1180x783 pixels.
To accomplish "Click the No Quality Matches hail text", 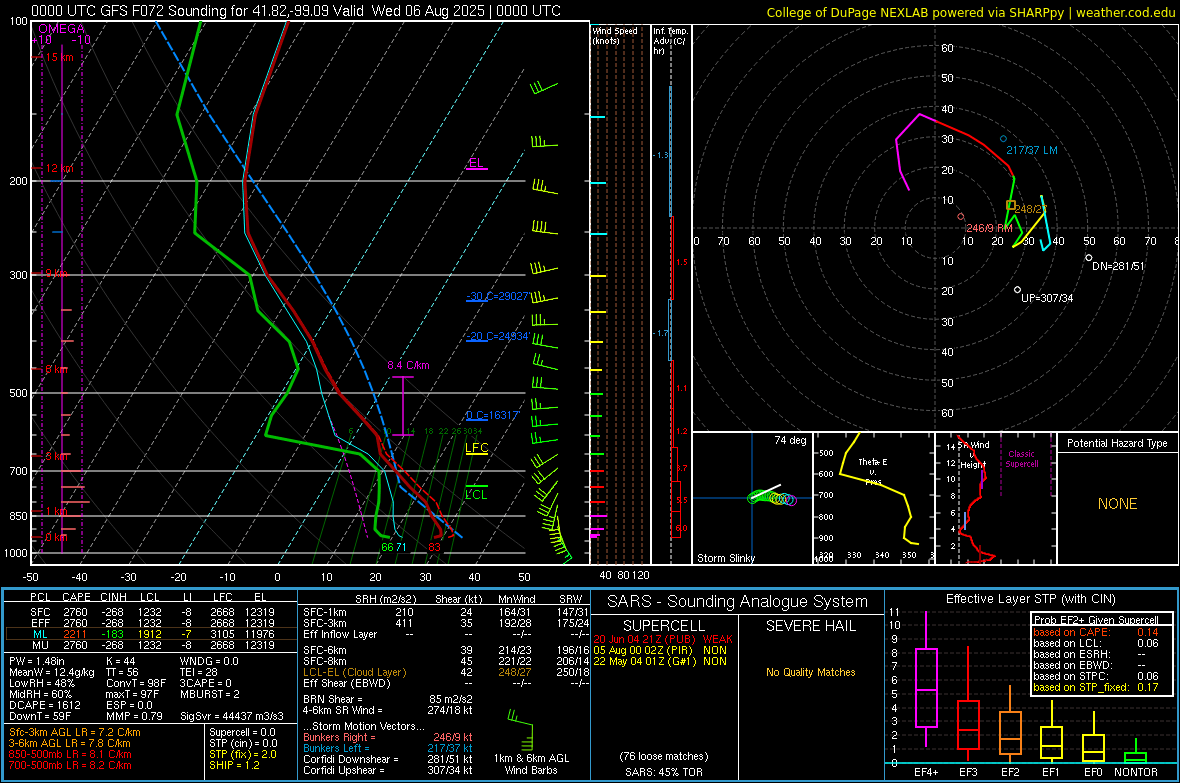I will coord(810,672).
